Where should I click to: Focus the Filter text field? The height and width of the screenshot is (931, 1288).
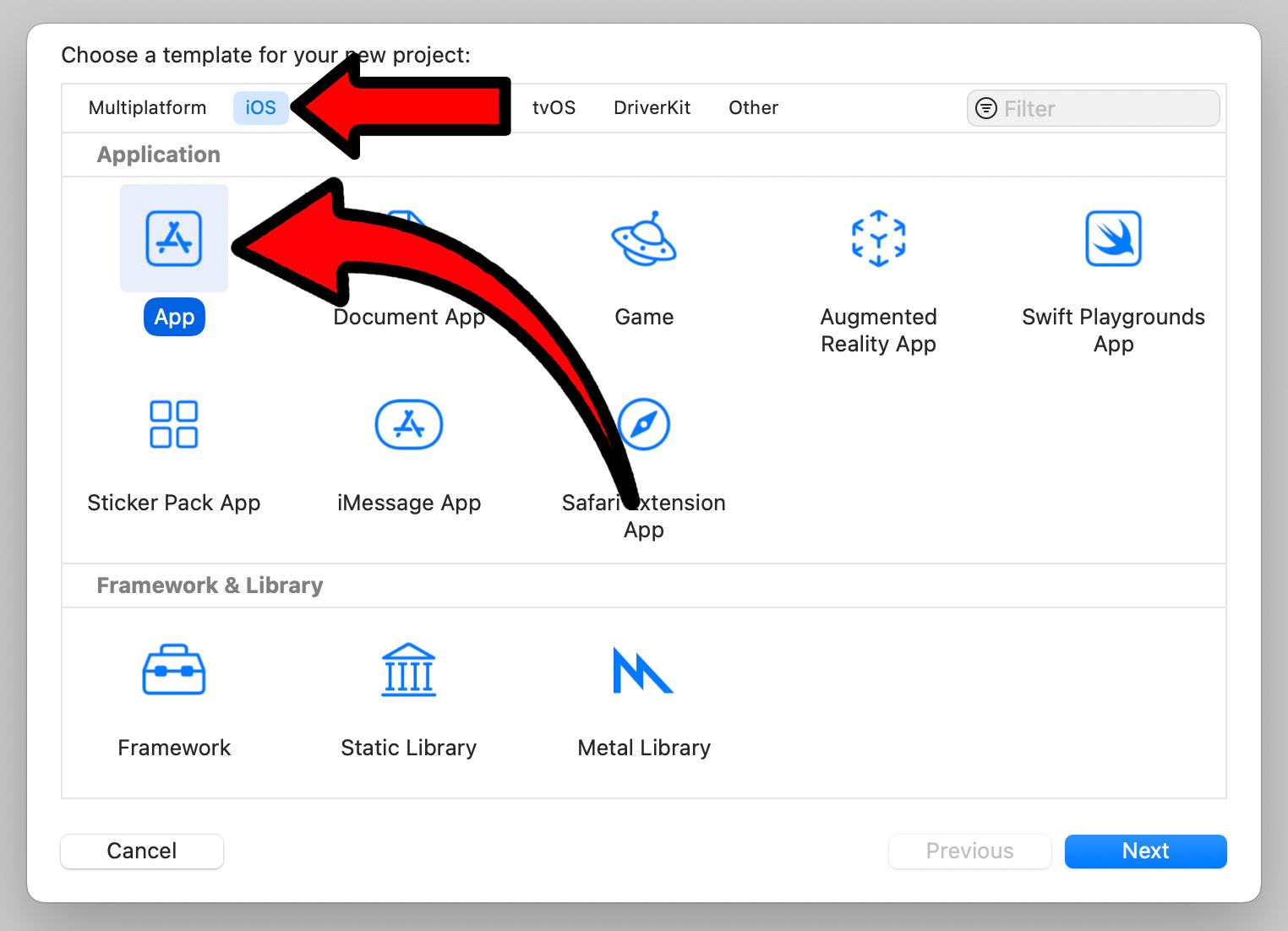tap(1094, 108)
